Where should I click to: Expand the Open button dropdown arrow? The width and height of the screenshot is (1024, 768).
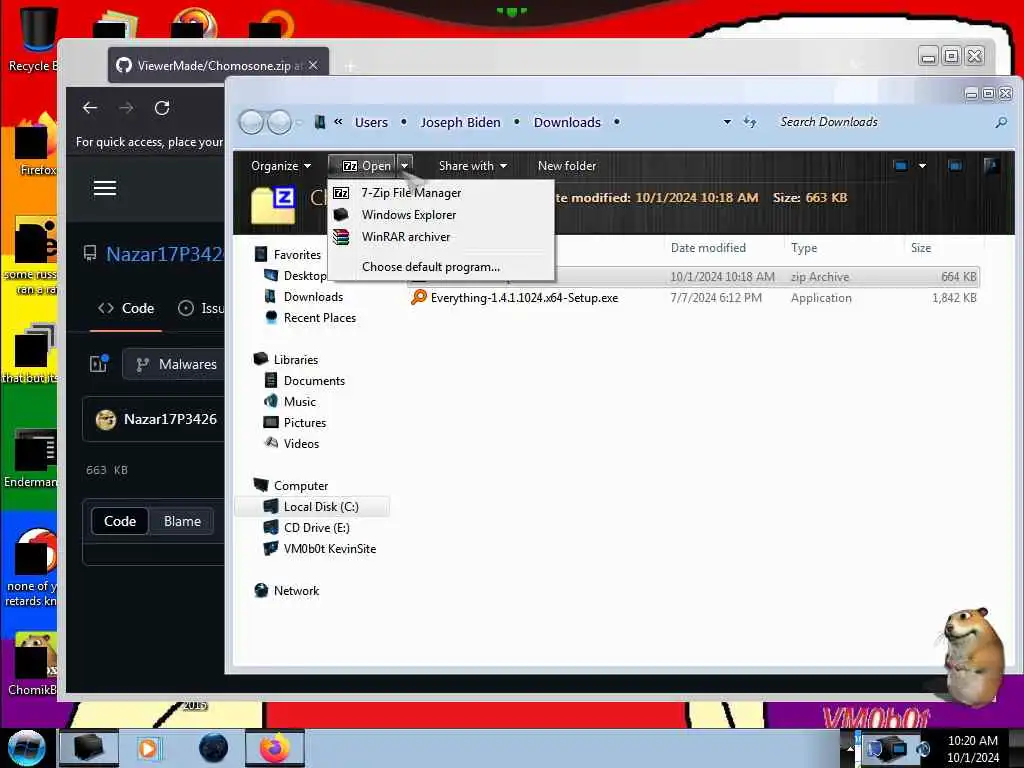[x=405, y=166]
